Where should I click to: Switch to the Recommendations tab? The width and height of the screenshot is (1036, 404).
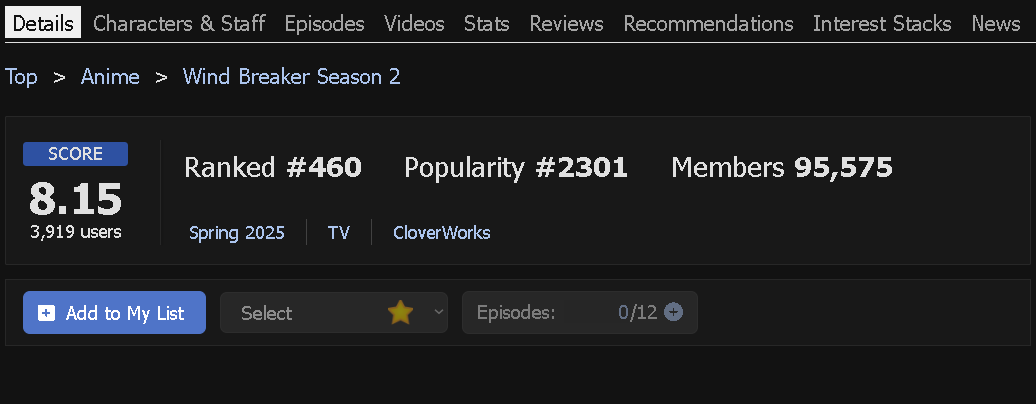(708, 24)
